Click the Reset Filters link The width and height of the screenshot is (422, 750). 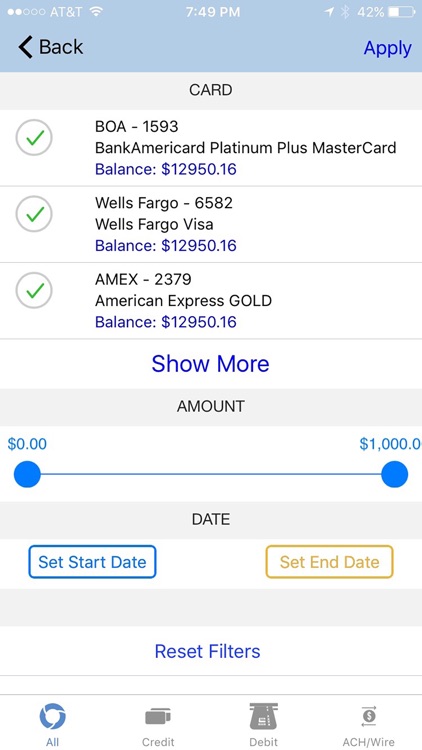point(207,651)
